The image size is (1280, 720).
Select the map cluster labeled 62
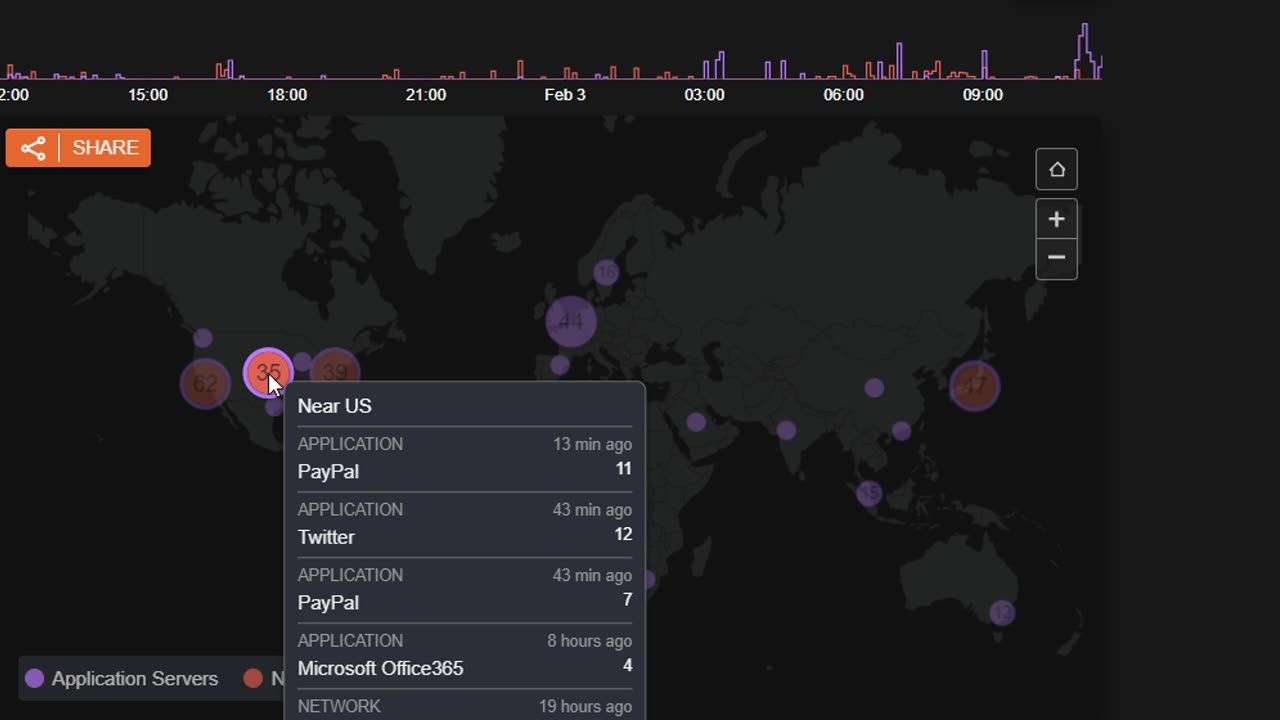(205, 383)
